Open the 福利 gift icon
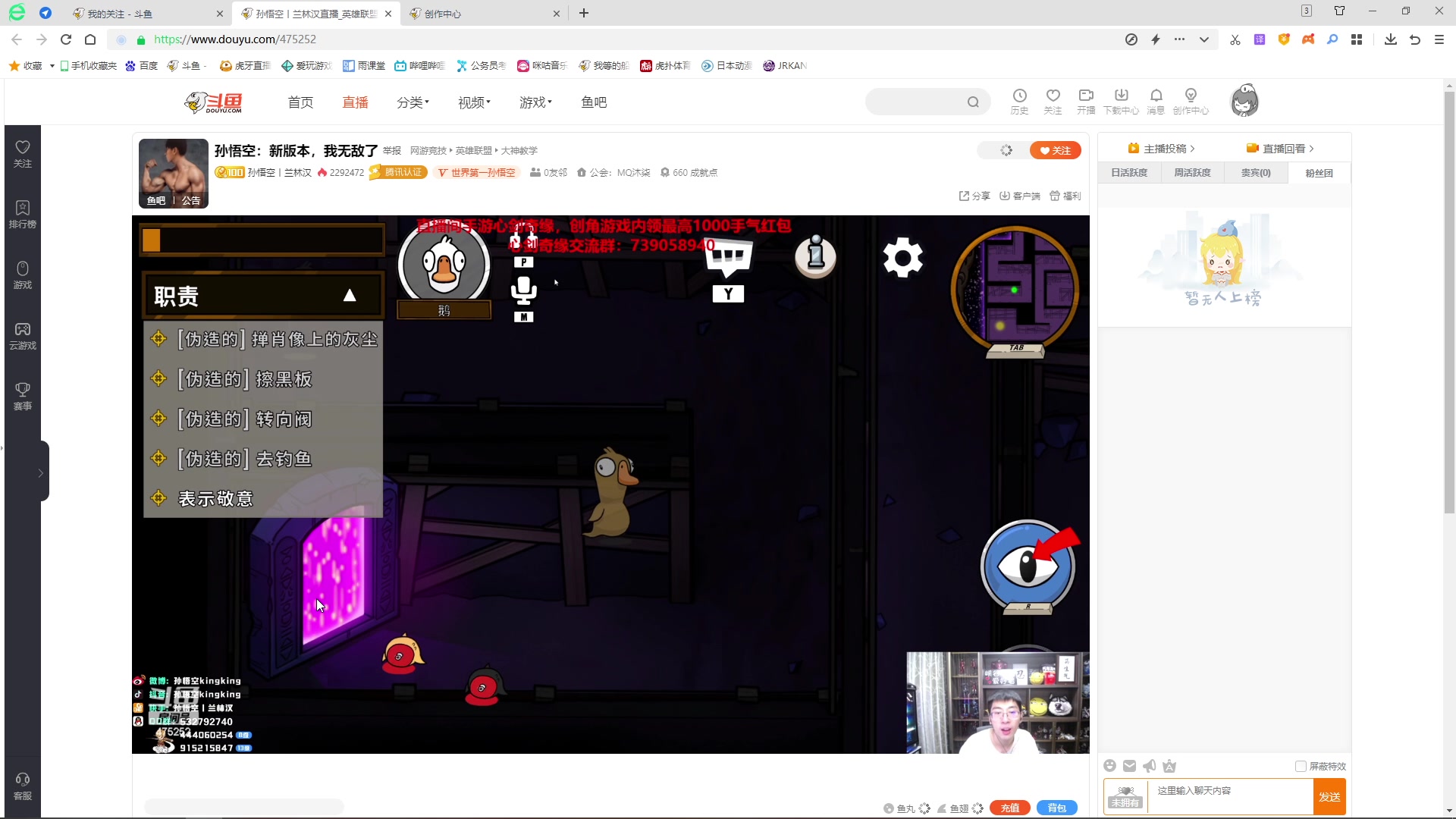This screenshot has height=819, width=1456. [x=1065, y=196]
